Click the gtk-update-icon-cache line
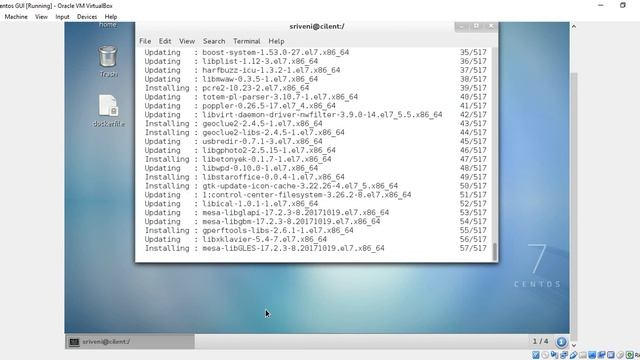Screen dimensions: 640x360 click(316, 186)
